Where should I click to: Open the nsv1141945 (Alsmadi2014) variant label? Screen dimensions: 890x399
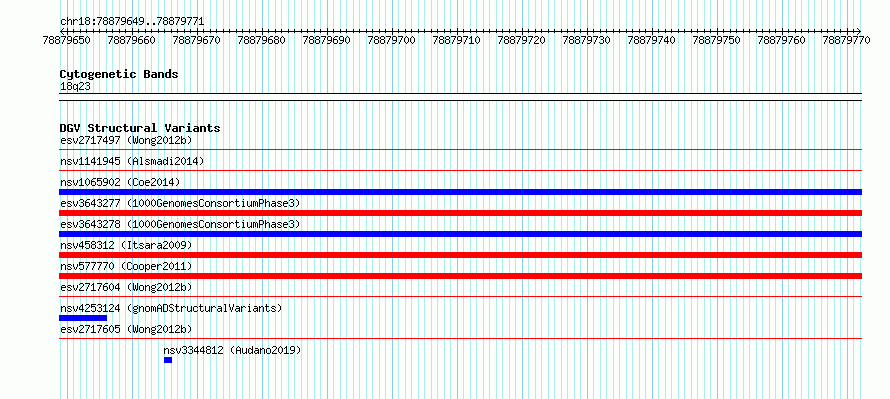point(132,161)
